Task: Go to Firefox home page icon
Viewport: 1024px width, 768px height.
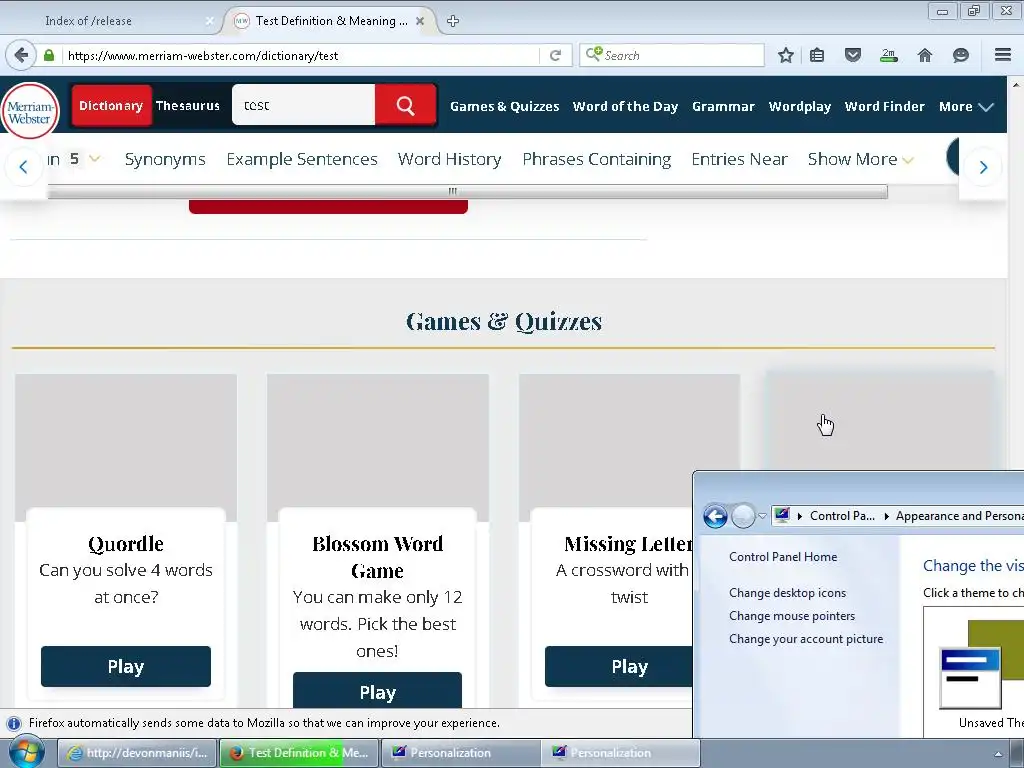Action: tap(925, 56)
